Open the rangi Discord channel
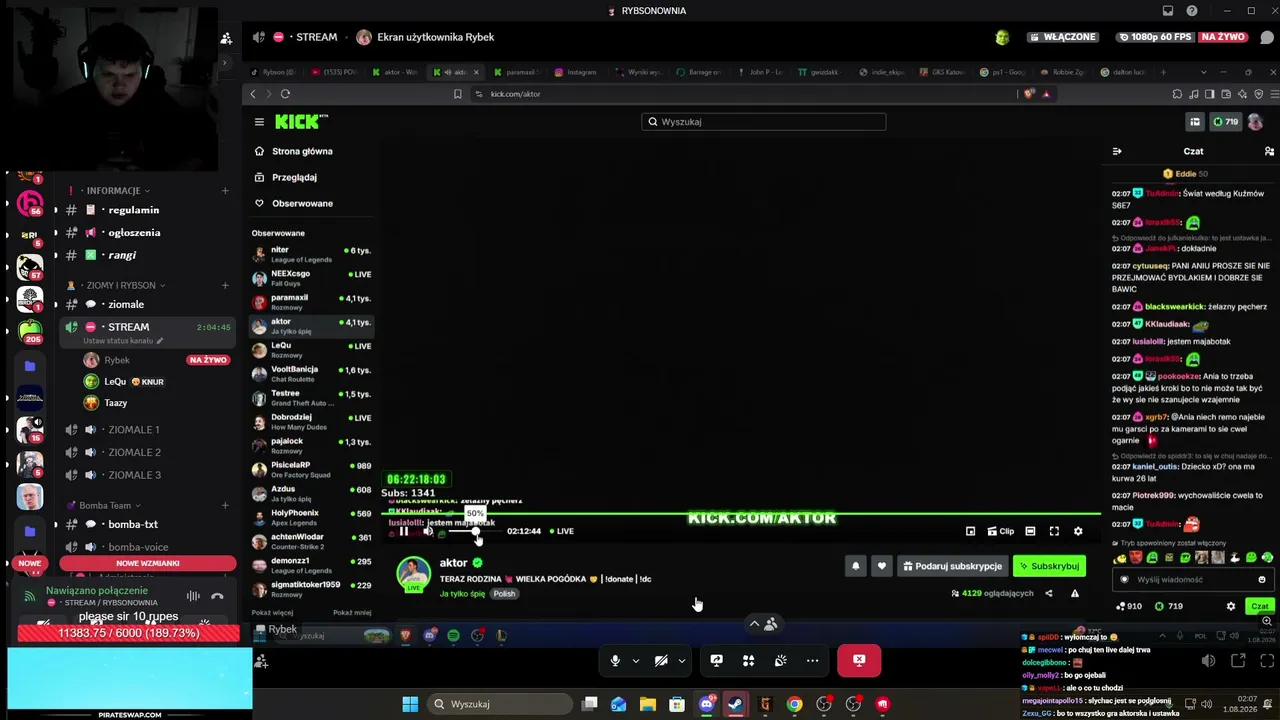 (122, 255)
